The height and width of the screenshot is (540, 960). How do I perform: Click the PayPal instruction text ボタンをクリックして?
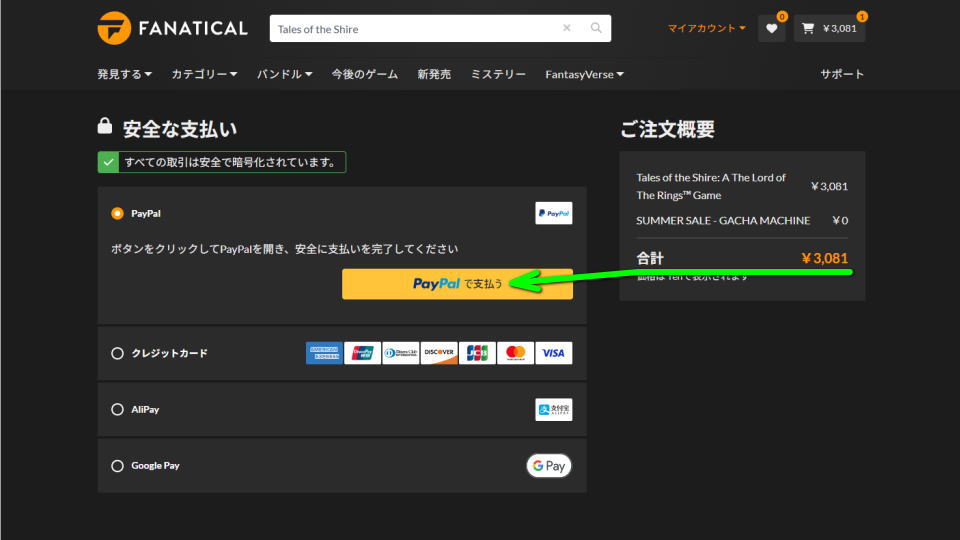click(x=284, y=249)
